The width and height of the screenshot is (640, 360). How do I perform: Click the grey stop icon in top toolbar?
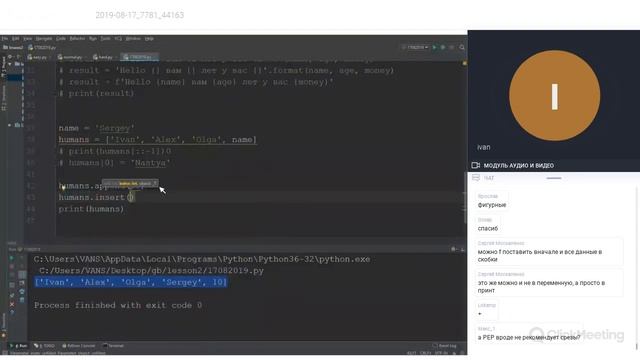(x=452, y=47)
